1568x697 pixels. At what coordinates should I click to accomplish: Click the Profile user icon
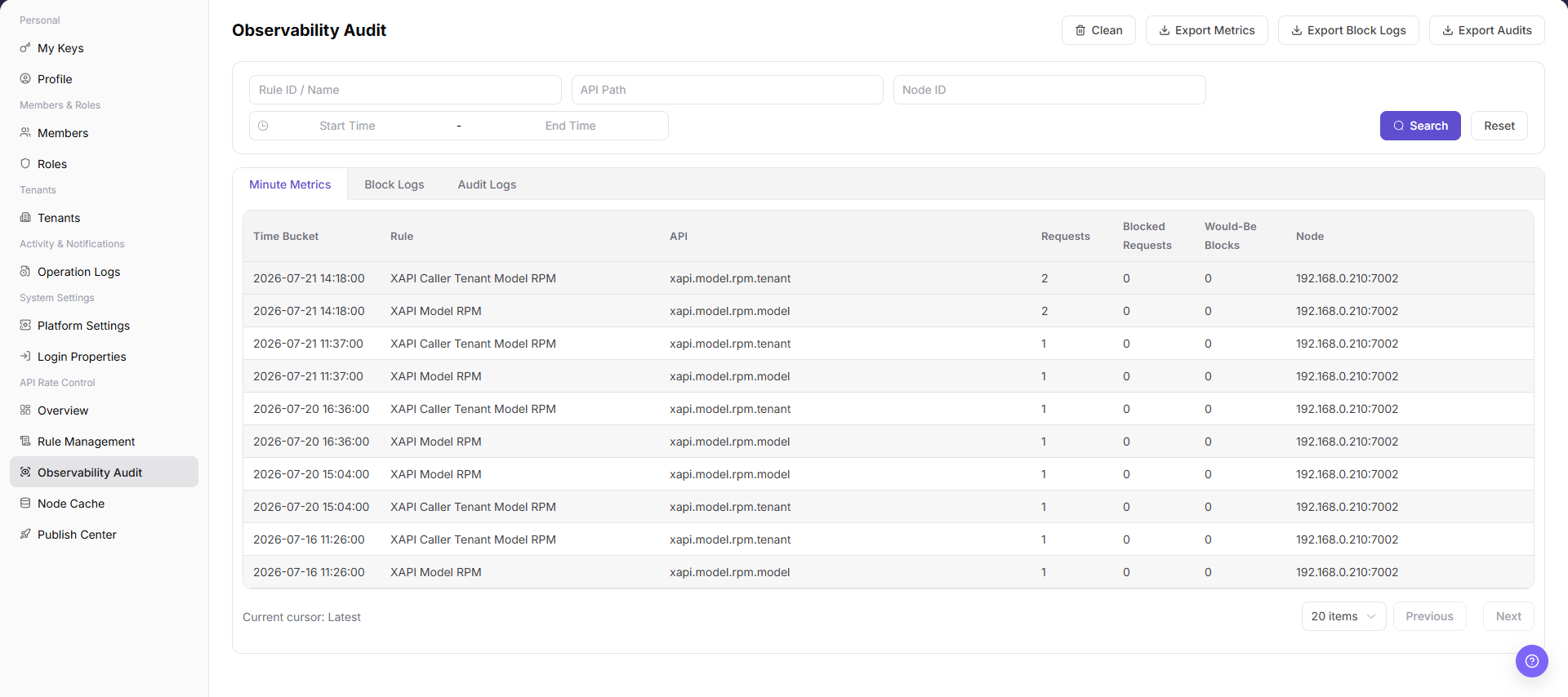[x=25, y=78]
